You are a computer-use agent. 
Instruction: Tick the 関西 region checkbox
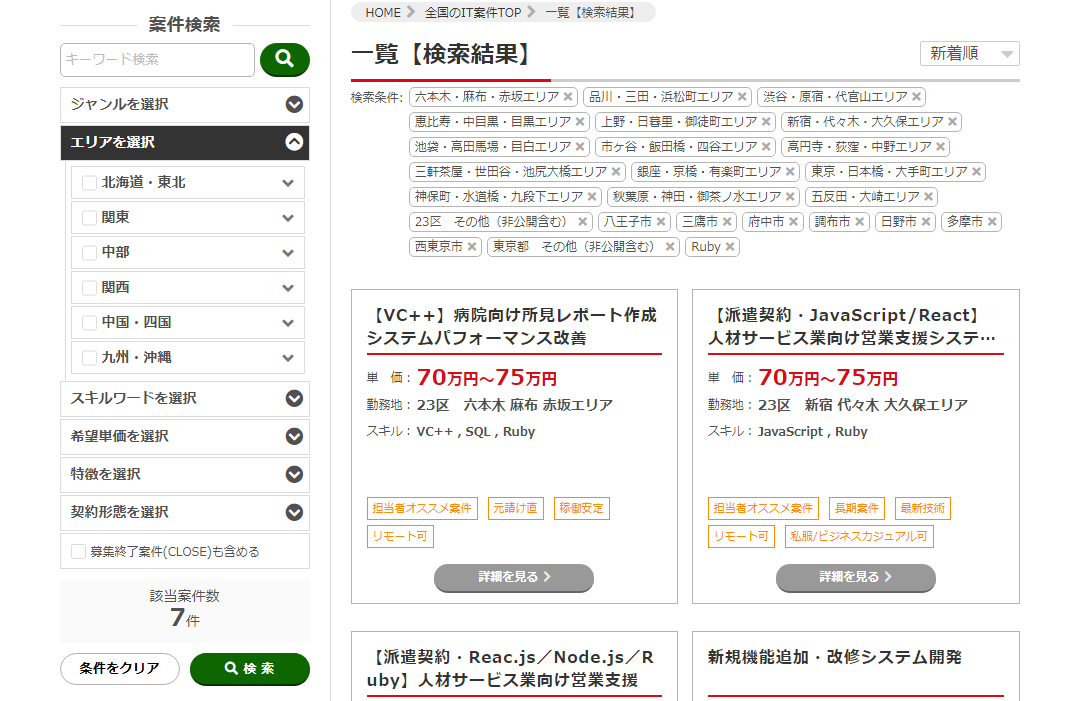pos(90,288)
